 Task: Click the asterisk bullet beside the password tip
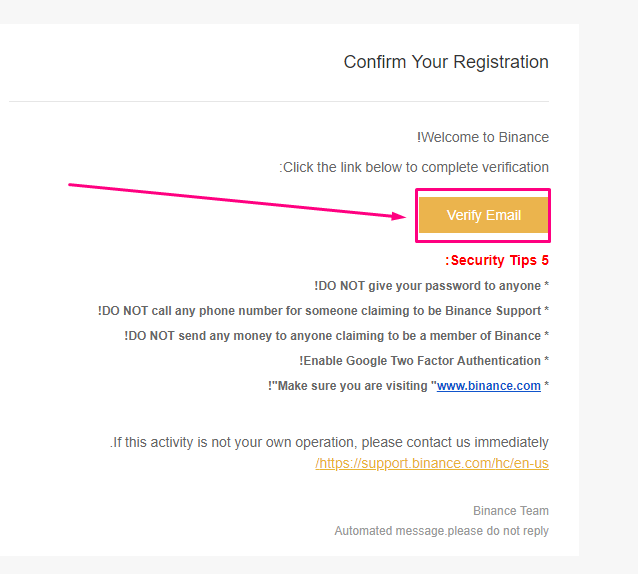click(x=546, y=285)
